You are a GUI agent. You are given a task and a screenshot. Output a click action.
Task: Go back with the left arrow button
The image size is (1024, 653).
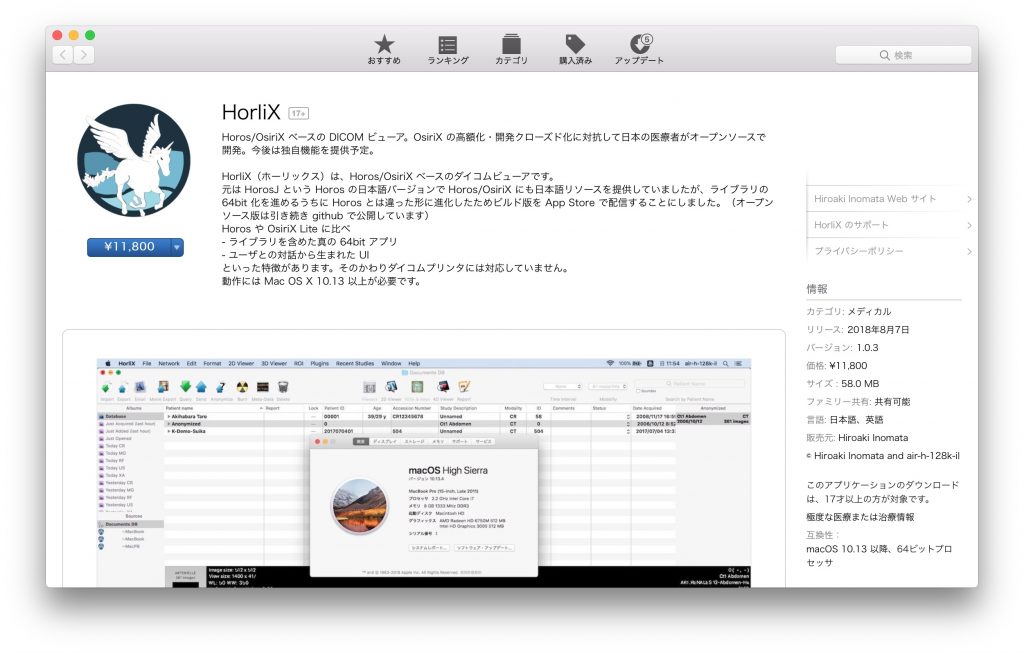pyautogui.click(x=63, y=55)
